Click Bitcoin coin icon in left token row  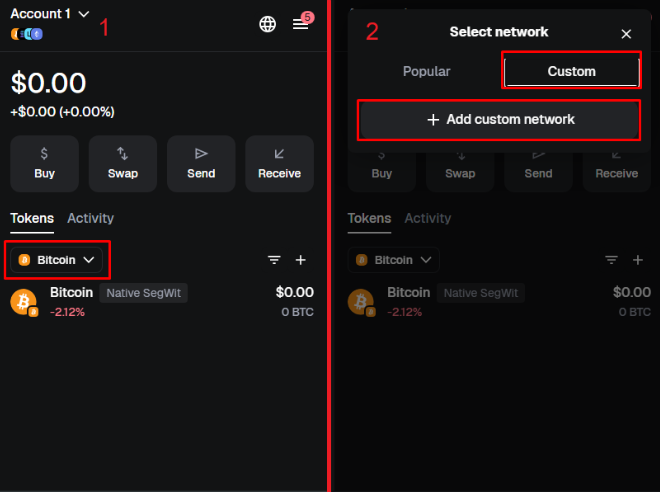[x=24, y=302]
